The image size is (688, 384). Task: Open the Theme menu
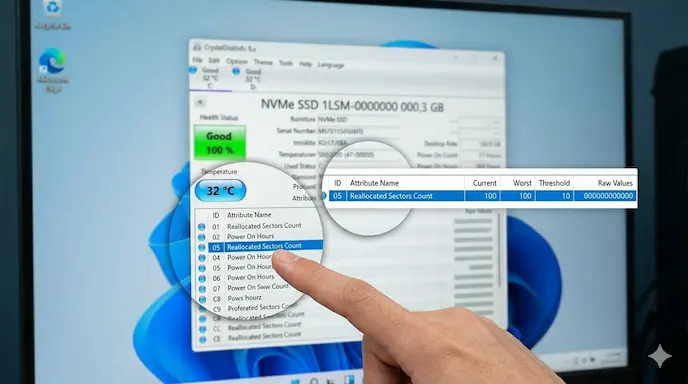click(x=263, y=62)
